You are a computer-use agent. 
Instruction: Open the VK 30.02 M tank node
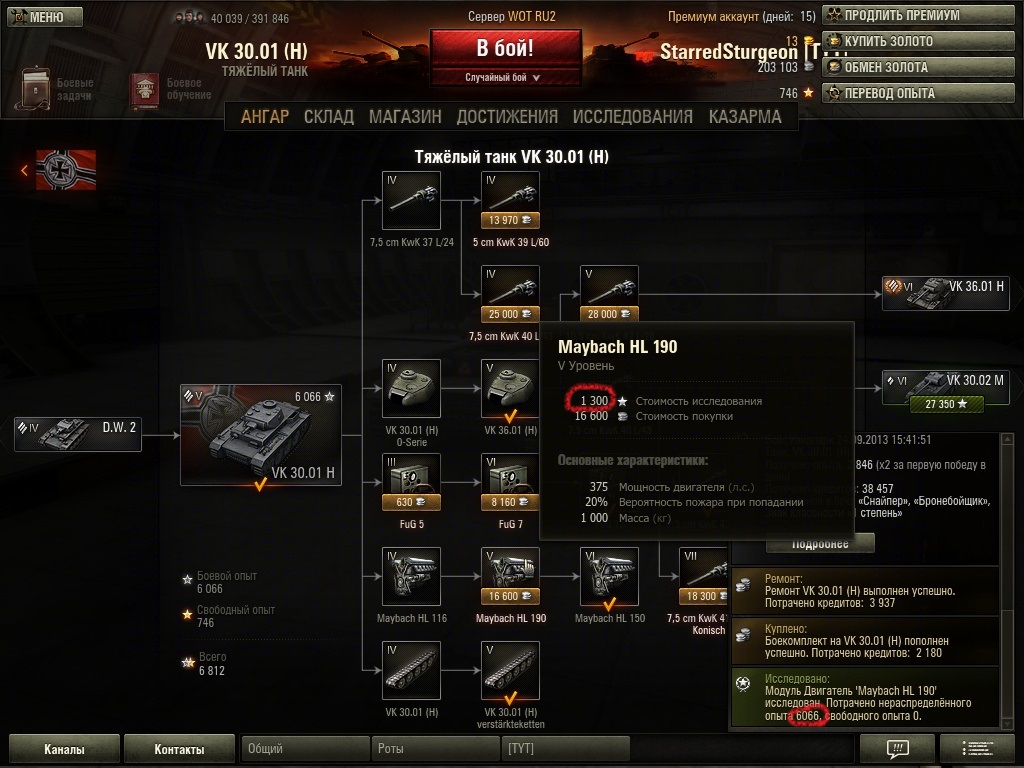click(946, 389)
